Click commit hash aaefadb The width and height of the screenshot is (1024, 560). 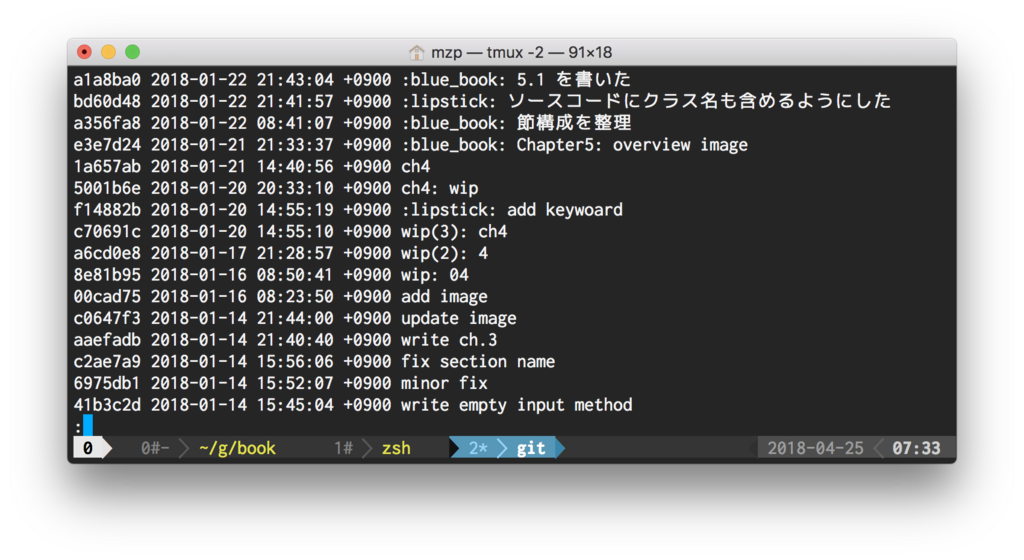(x=107, y=340)
